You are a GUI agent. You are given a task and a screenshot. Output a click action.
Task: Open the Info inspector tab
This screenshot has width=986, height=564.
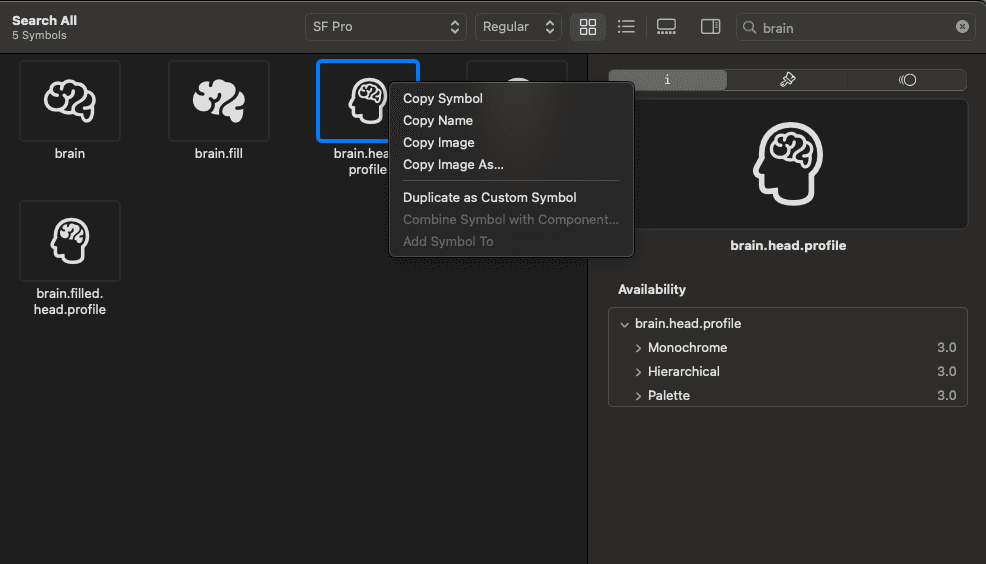667,80
